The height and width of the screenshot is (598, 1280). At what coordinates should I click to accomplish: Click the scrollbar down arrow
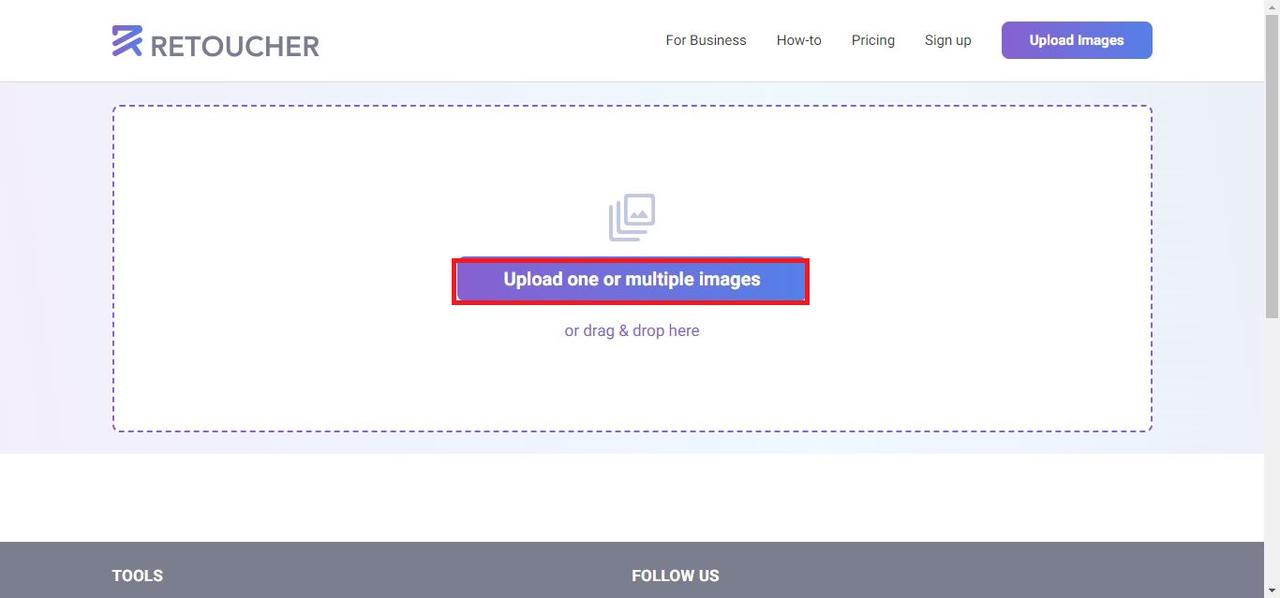1272,590
